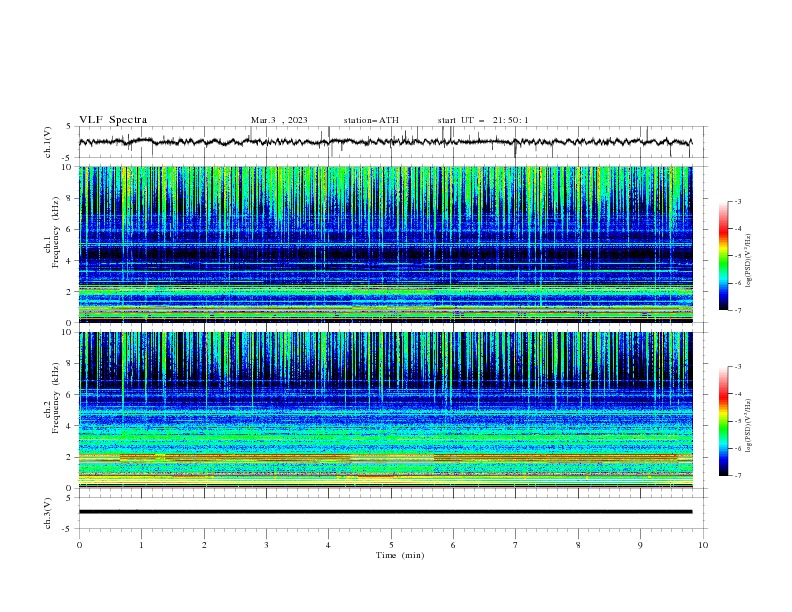Click the "VLF Spectra" plot title
This screenshot has width=792, height=612.
113,120
